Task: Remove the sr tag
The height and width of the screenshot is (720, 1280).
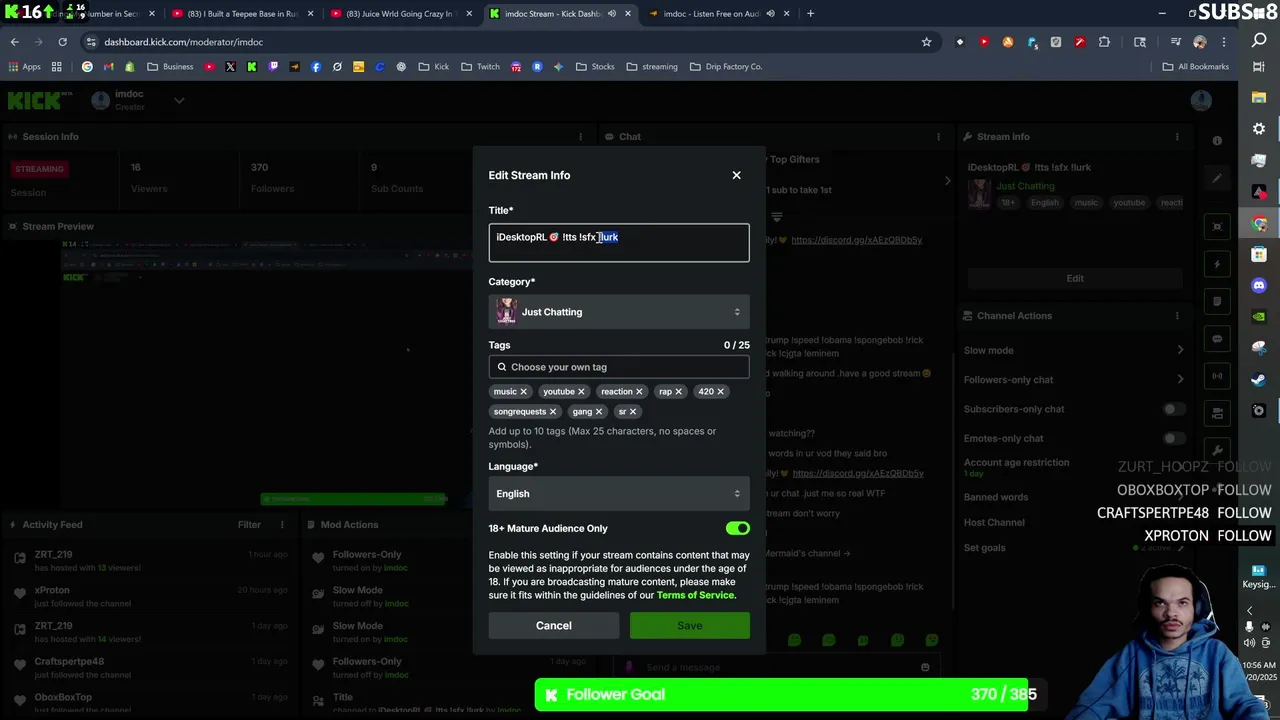Action: (x=633, y=412)
